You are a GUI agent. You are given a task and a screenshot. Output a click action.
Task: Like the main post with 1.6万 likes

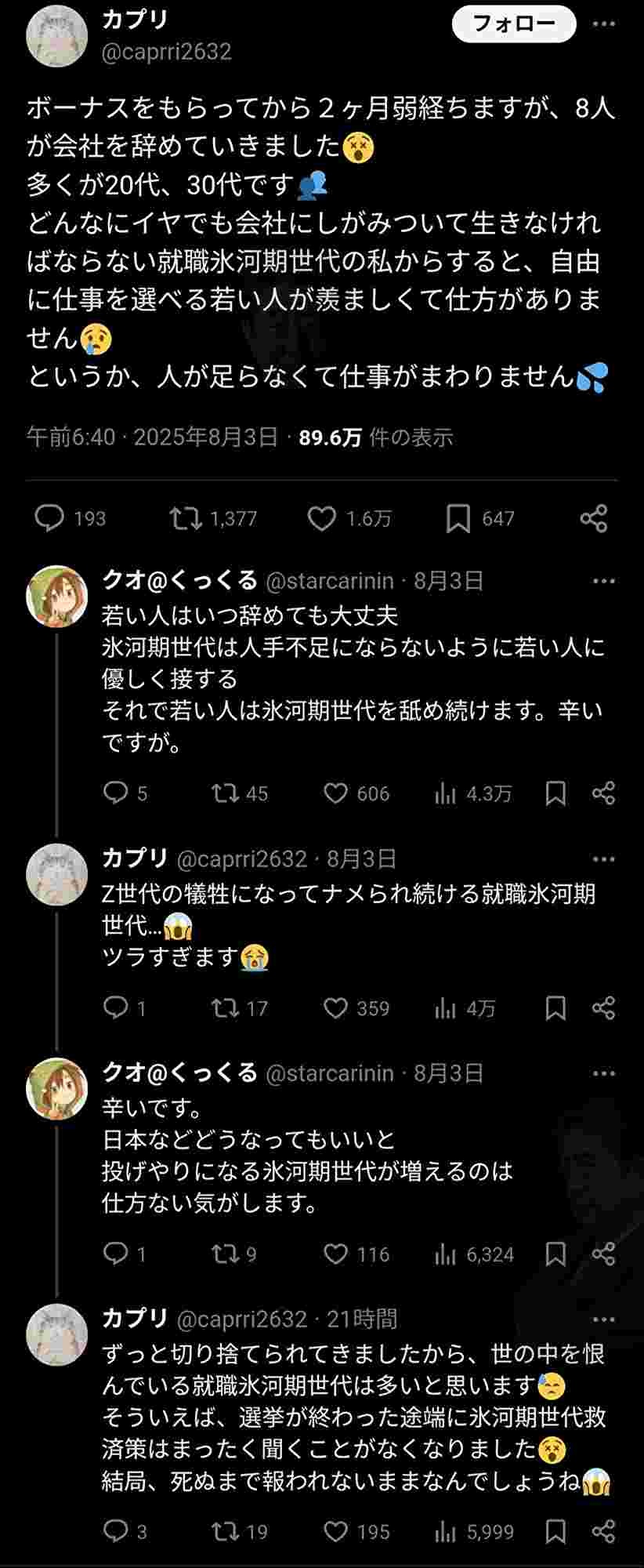click(321, 518)
